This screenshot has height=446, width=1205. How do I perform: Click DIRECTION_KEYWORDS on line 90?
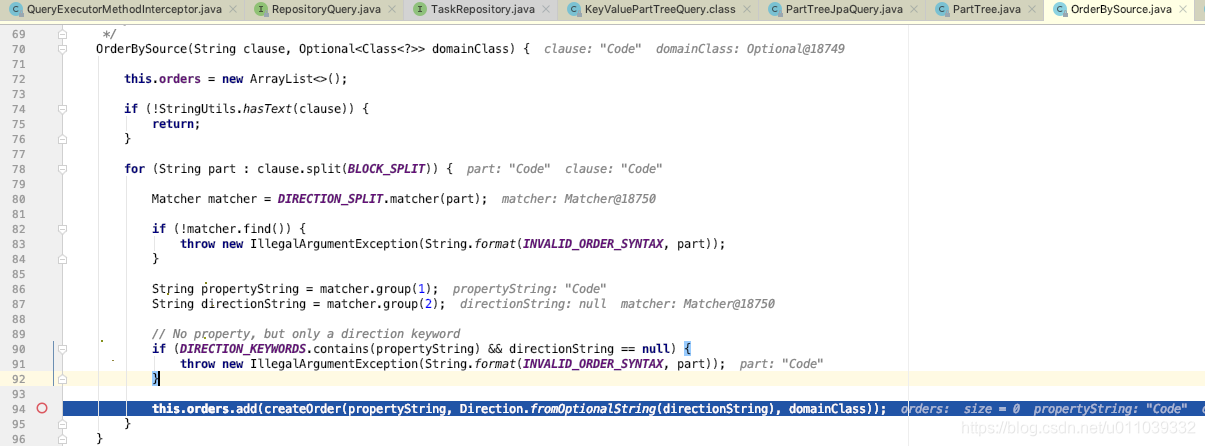(x=243, y=348)
